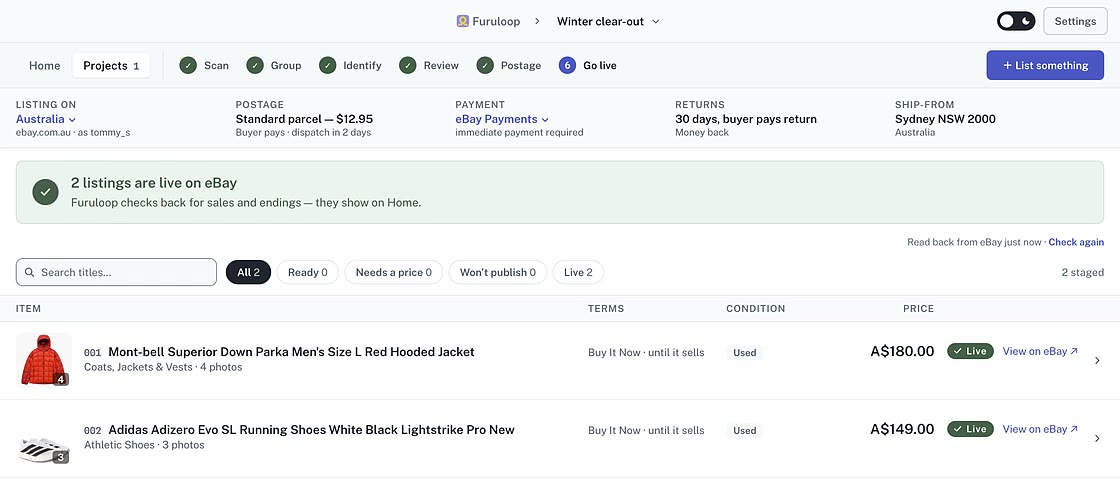Click the magnifier icon in the search box
Screen dimensions: 1120x486
tap(29, 272)
